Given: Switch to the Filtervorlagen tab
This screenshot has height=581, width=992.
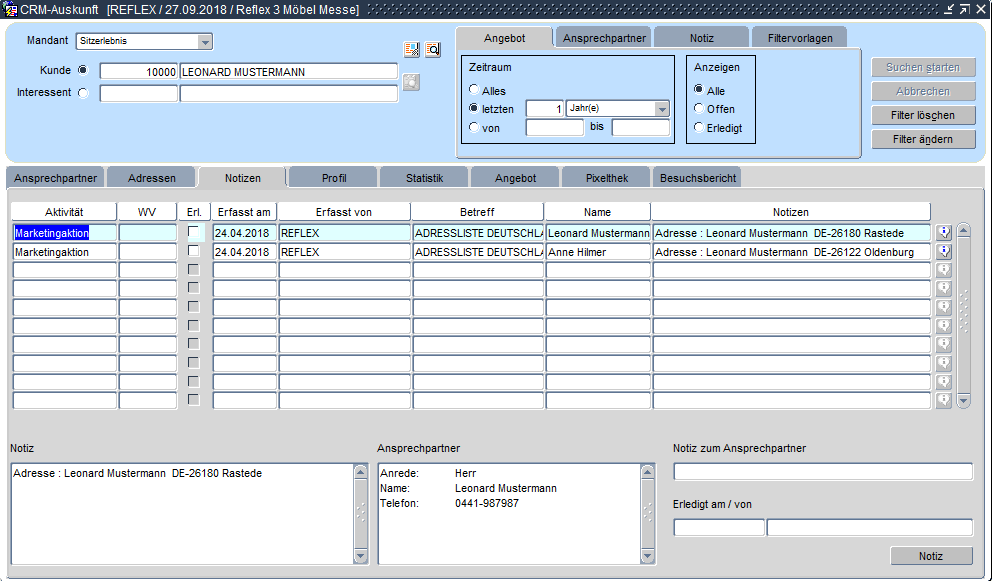Looking at the screenshot, I should (798, 38).
